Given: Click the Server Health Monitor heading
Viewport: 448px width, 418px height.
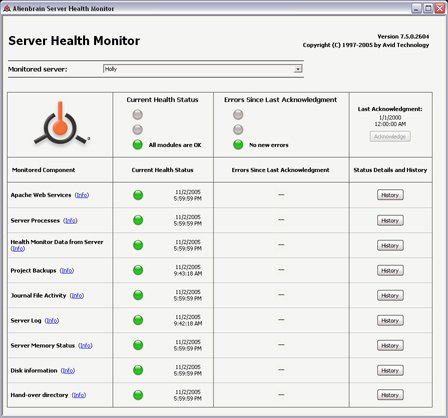Looking at the screenshot, I should point(74,41).
